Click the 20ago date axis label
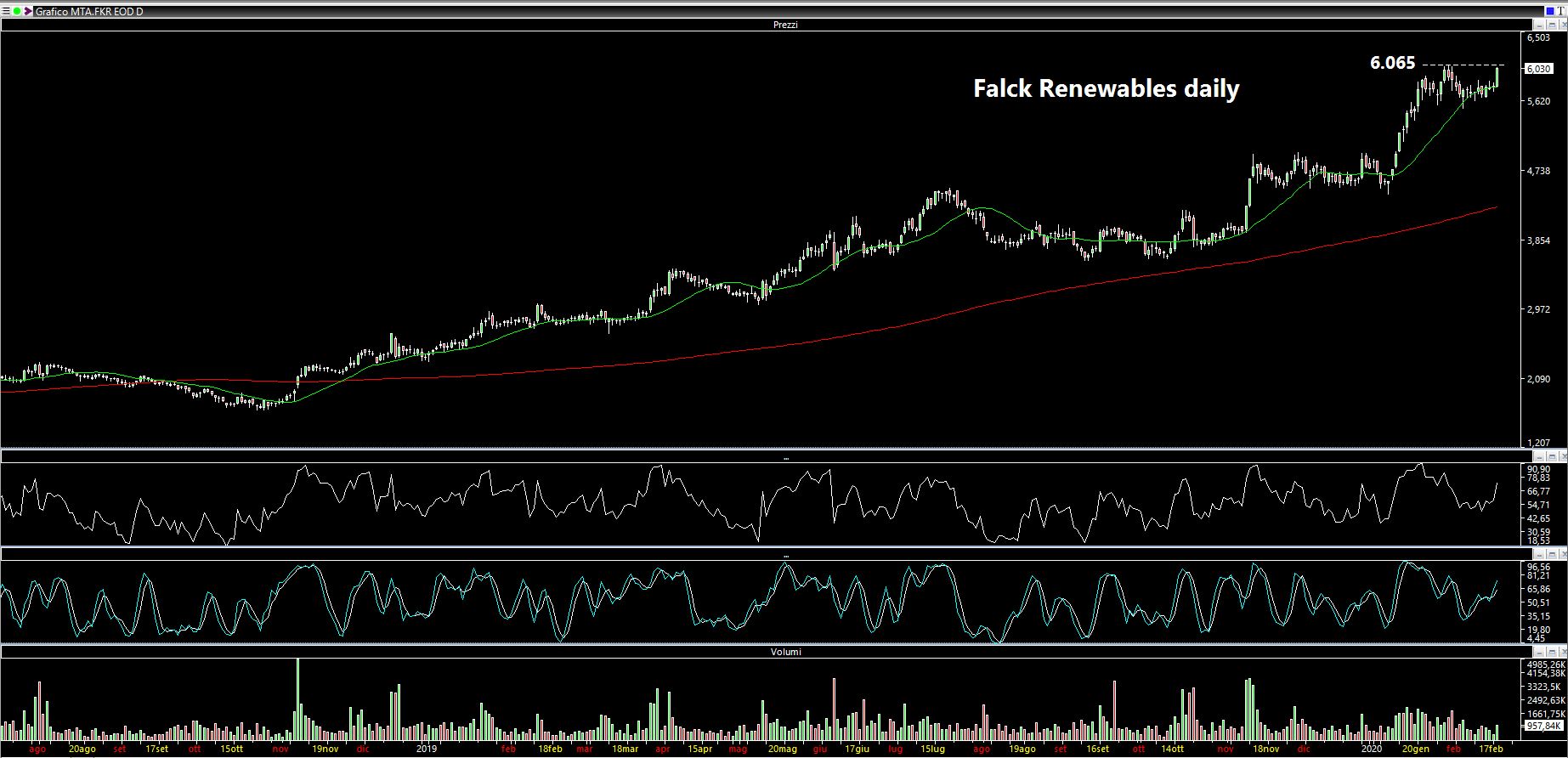 82,749
